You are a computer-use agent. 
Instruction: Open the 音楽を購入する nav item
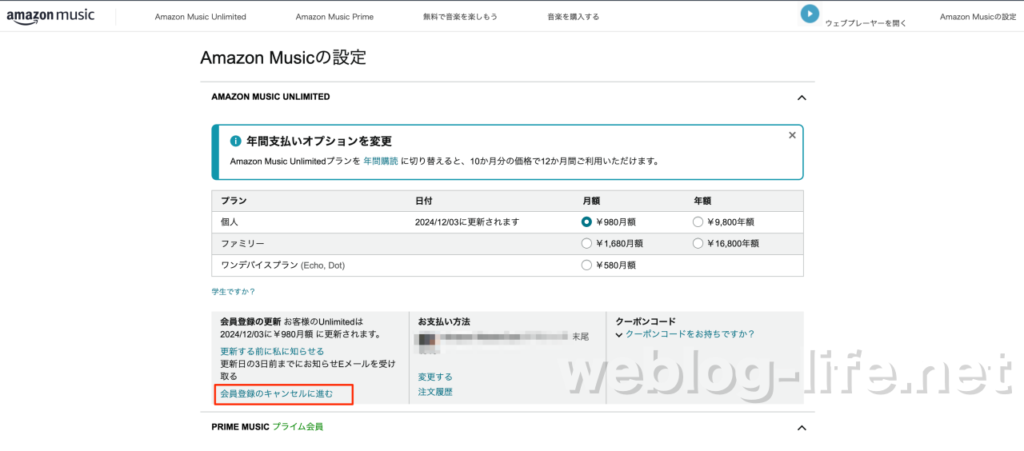pyautogui.click(x=573, y=17)
